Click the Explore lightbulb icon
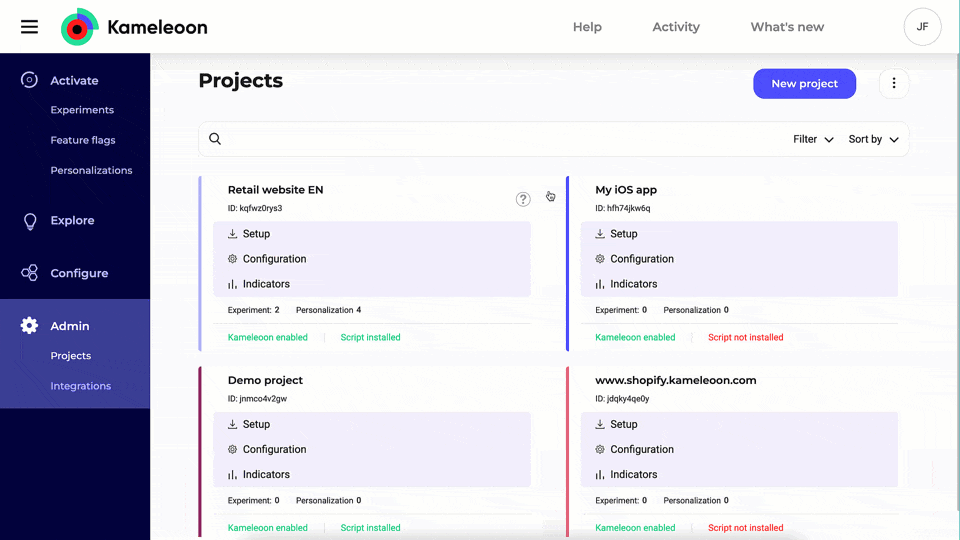Image resolution: width=960 pixels, height=540 pixels. (29, 221)
